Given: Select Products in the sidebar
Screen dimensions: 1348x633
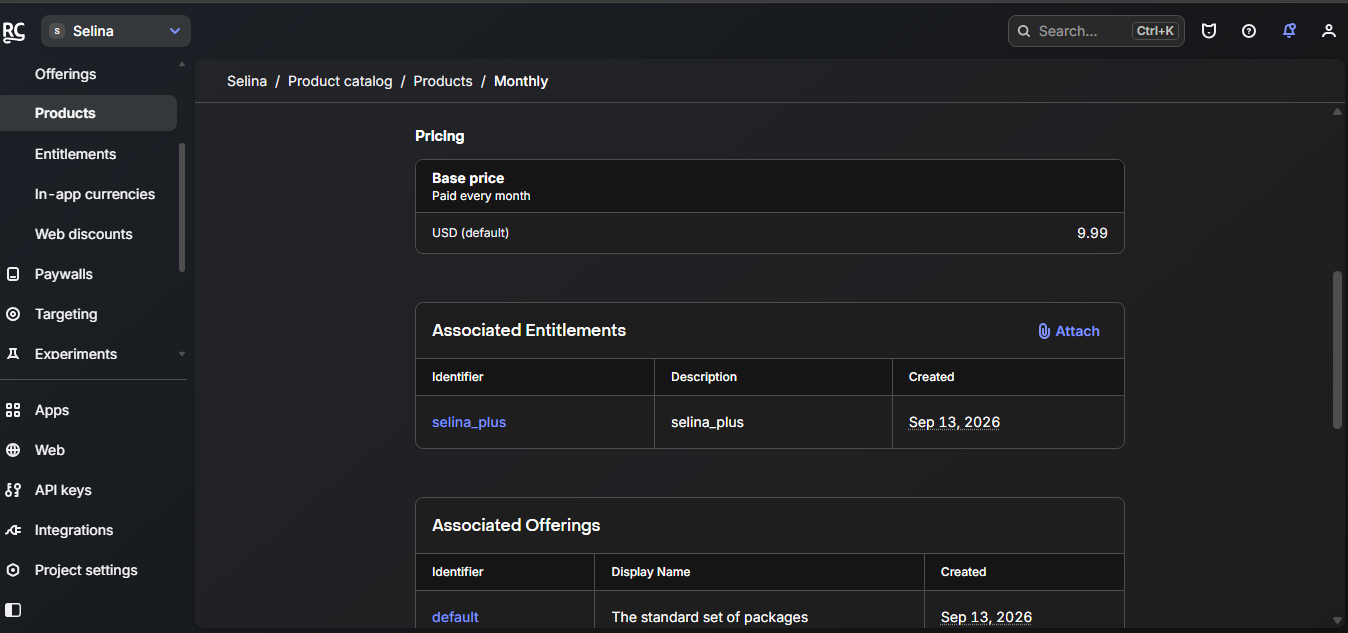Looking at the screenshot, I should click(x=88, y=113).
